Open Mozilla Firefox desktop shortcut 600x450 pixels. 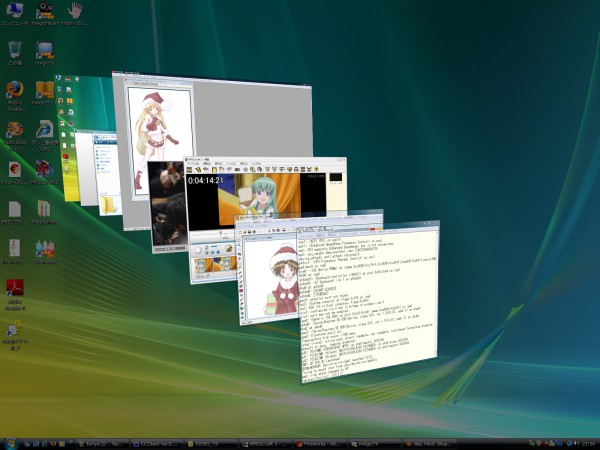[15, 96]
